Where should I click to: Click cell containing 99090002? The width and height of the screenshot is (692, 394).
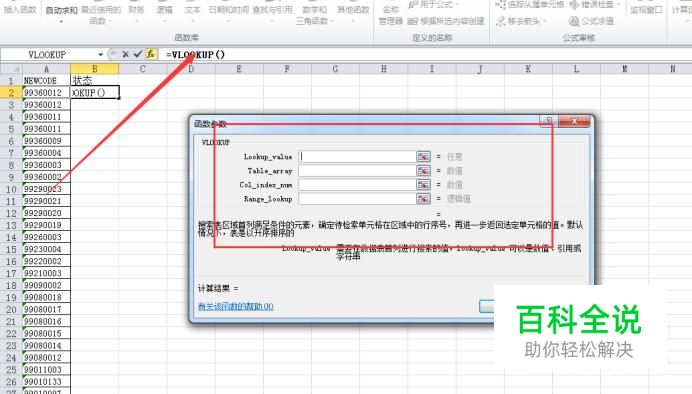[46, 285]
